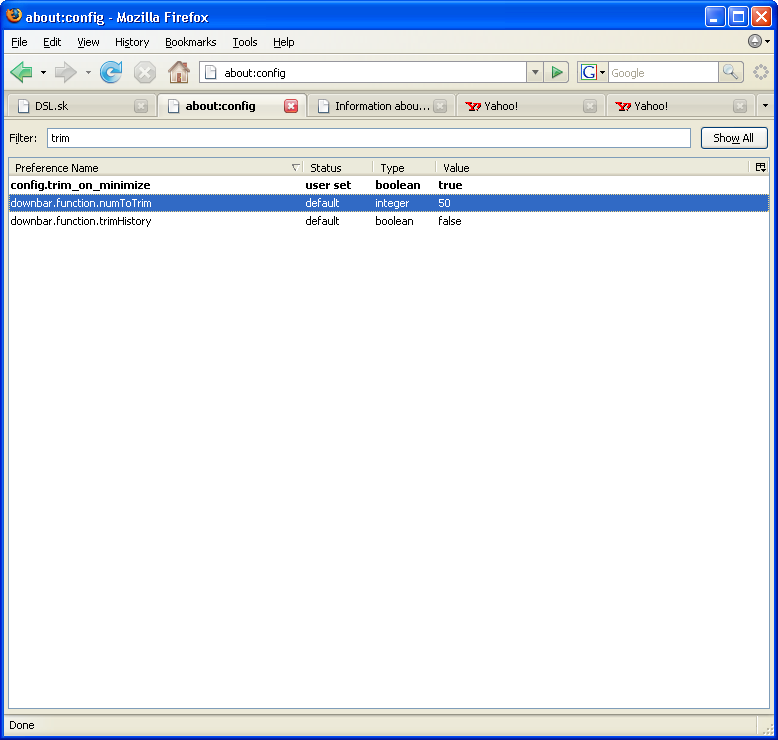Open the Bookmarks menu
The image size is (778, 740).
[191, 42]
